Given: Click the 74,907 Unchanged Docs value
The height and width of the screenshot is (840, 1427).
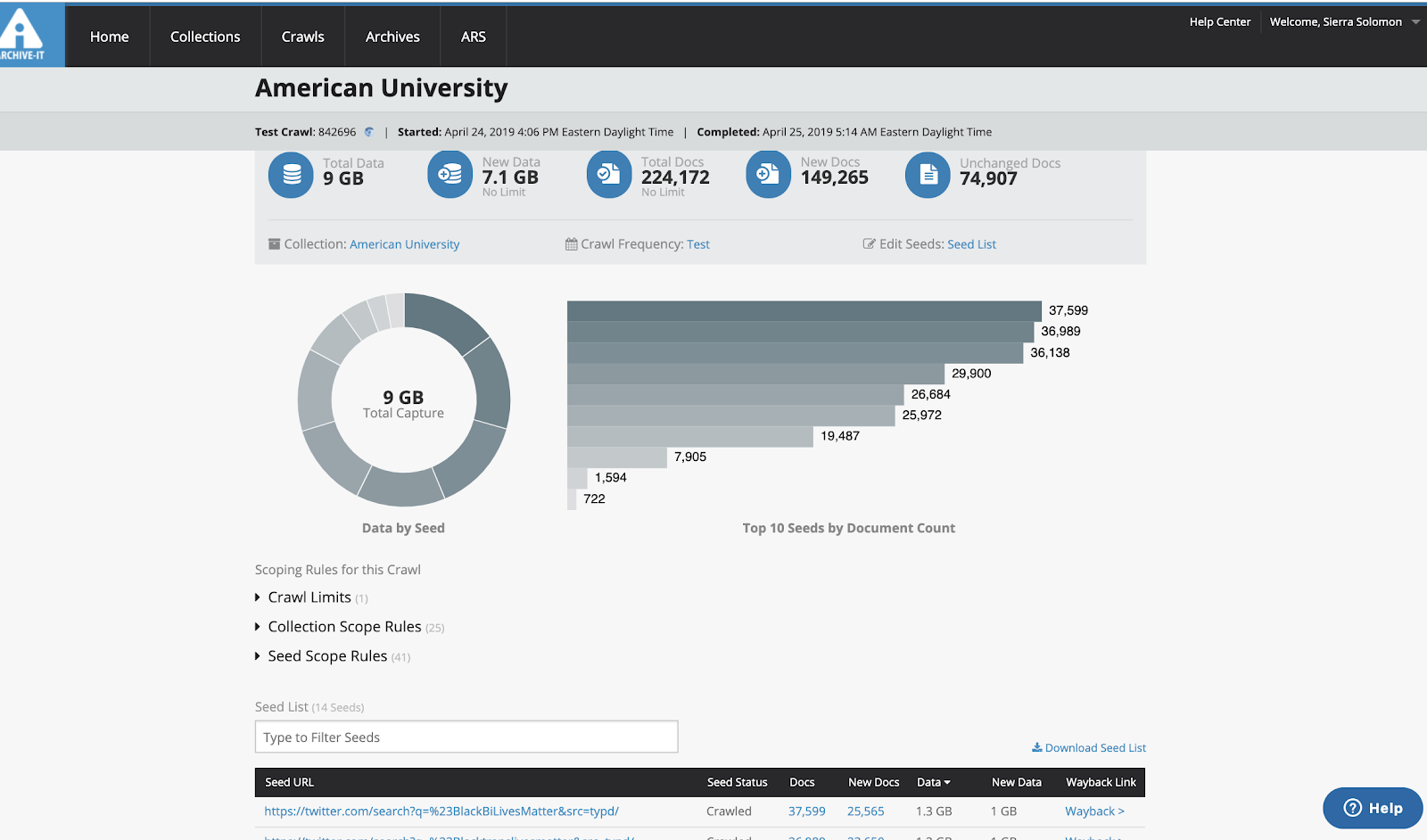Looking at the screenshot, I should click(988, 178).
